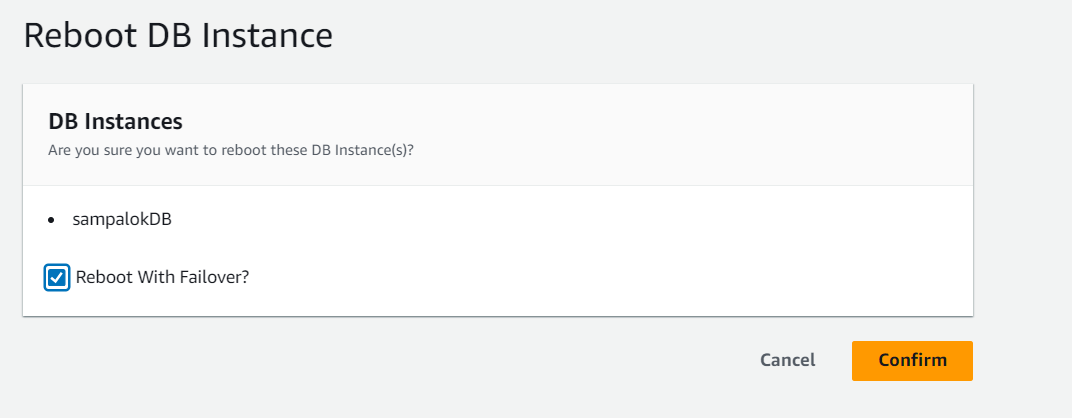This screenshot has height=418, width=1072.
Task: Click the word "DB" in the page title
Action: (171, 36)
